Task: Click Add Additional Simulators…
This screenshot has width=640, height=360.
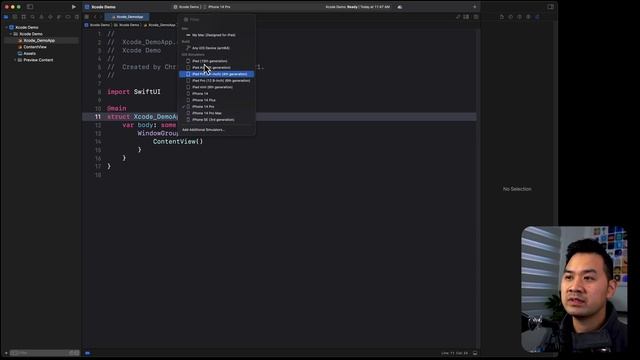Action: [203, 130]
